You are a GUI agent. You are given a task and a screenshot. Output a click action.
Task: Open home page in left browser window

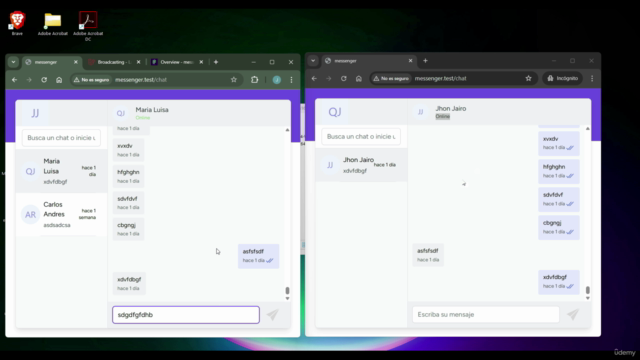(59, 80)
